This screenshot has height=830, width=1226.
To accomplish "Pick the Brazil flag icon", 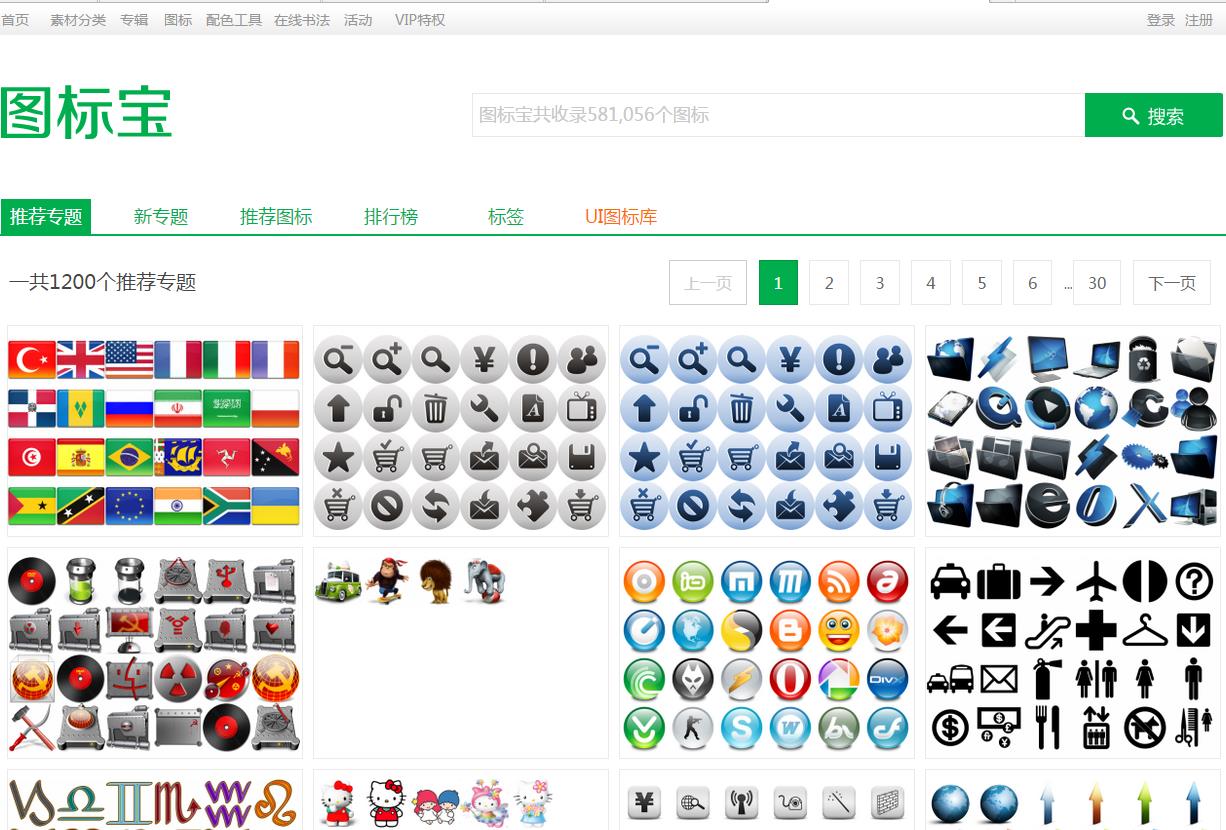I will [x=130, y=457].
